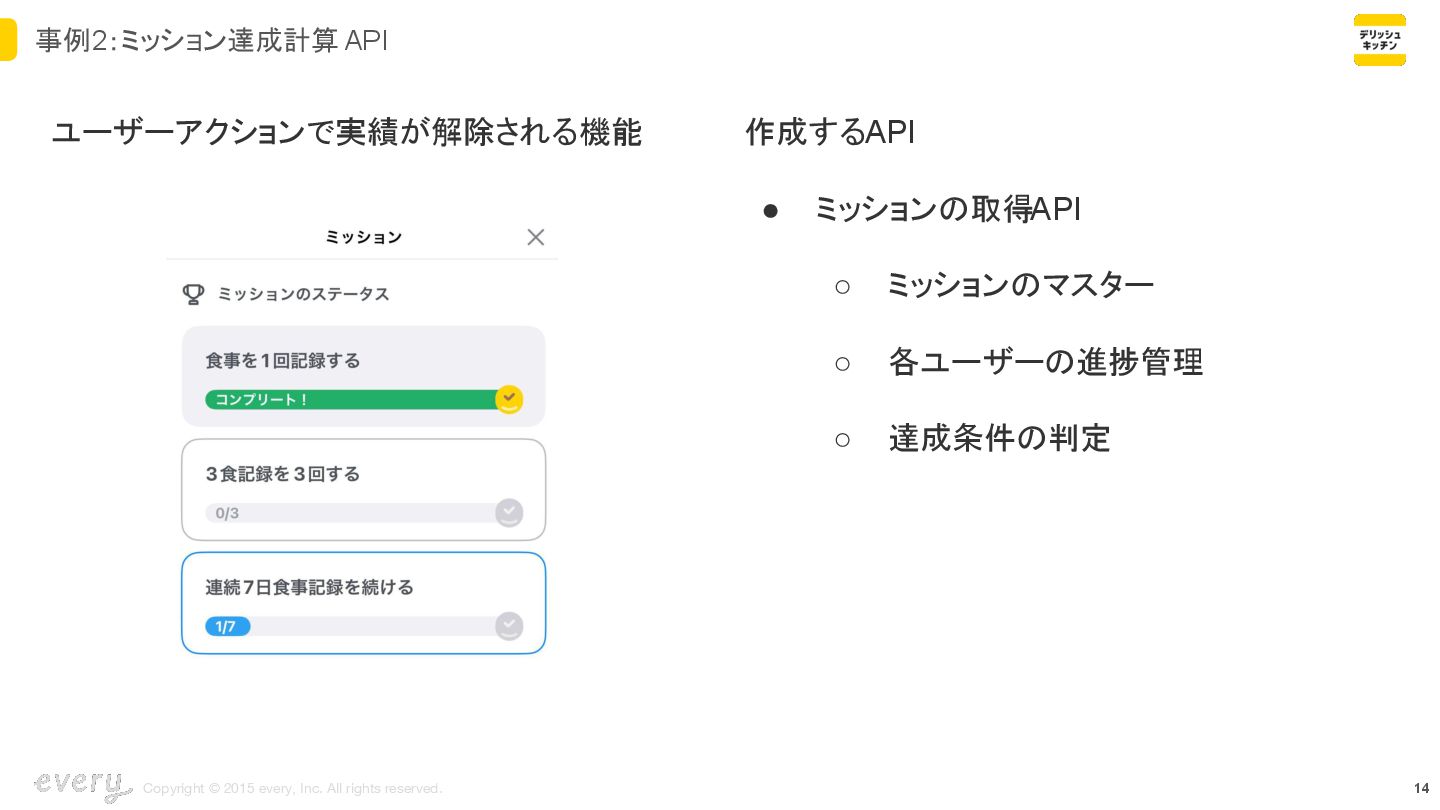This screenshot has height=810, width=1440.
Task: Close the ミッション panel with X icon
Action: click(x=536, y=237)
